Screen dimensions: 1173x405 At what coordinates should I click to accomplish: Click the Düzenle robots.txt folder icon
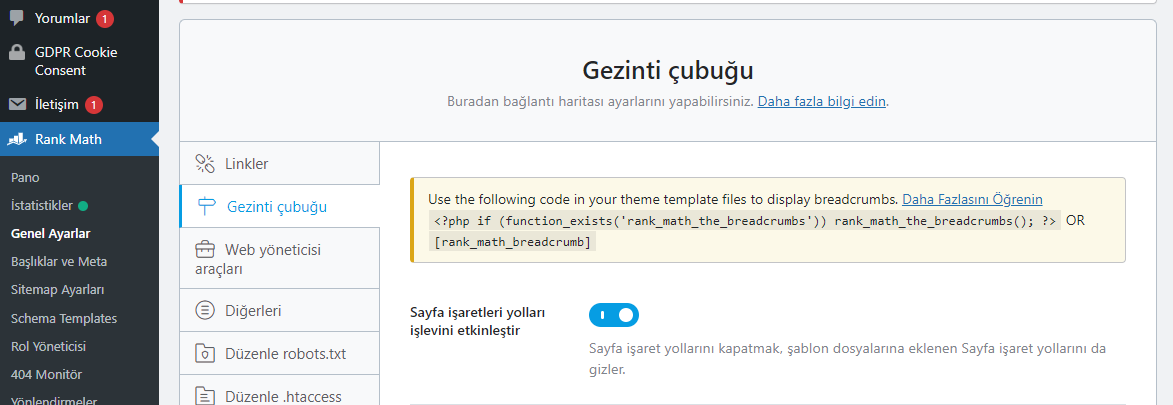(204, 353)
